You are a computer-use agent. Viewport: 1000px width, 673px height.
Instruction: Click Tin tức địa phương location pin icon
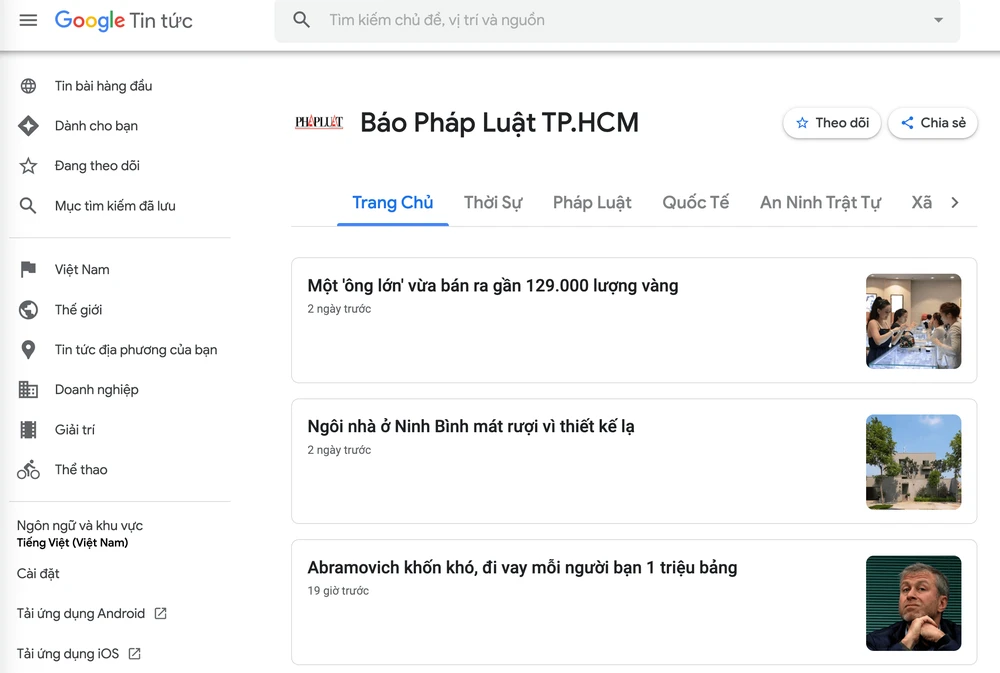(x=28, y=350)
